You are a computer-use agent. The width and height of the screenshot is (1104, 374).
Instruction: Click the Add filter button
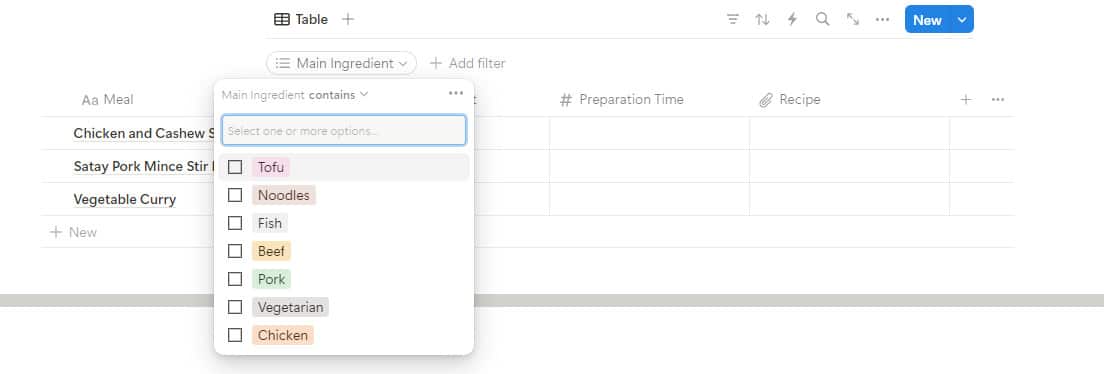[x=468, y=63]
